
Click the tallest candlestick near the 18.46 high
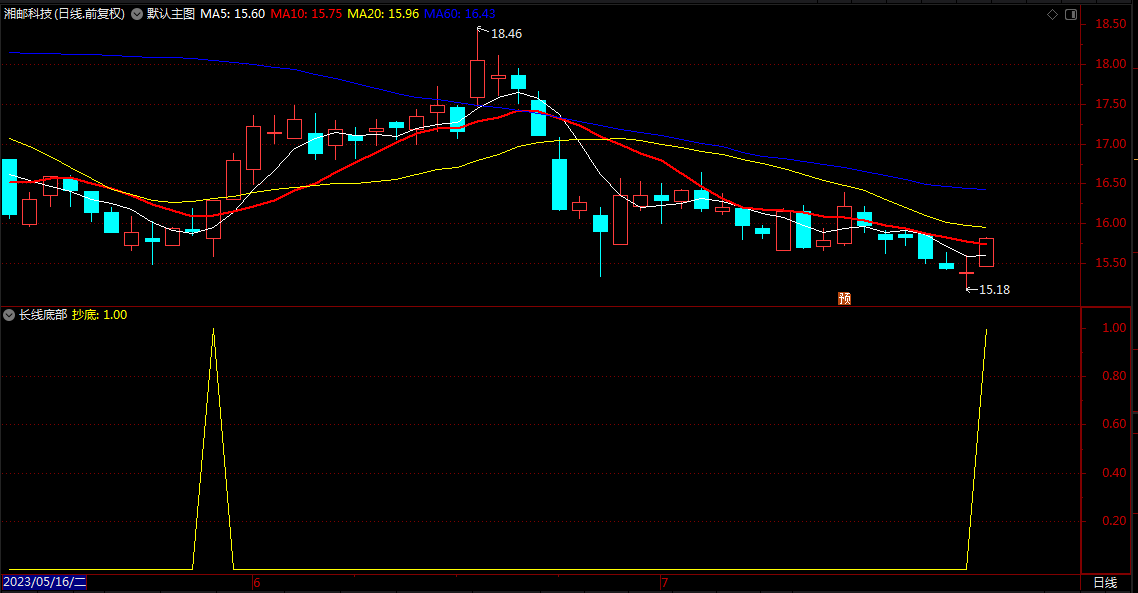478,78
